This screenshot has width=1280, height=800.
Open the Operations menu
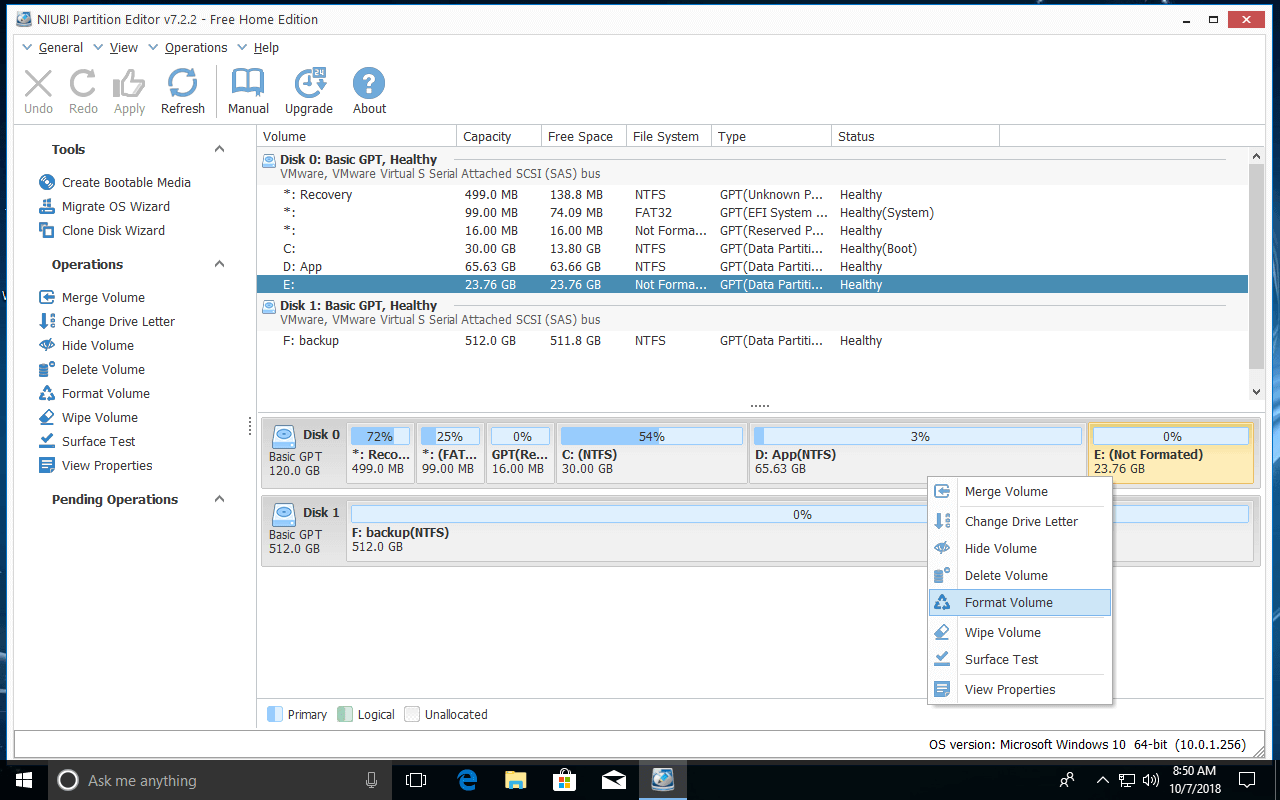(196, 47)
